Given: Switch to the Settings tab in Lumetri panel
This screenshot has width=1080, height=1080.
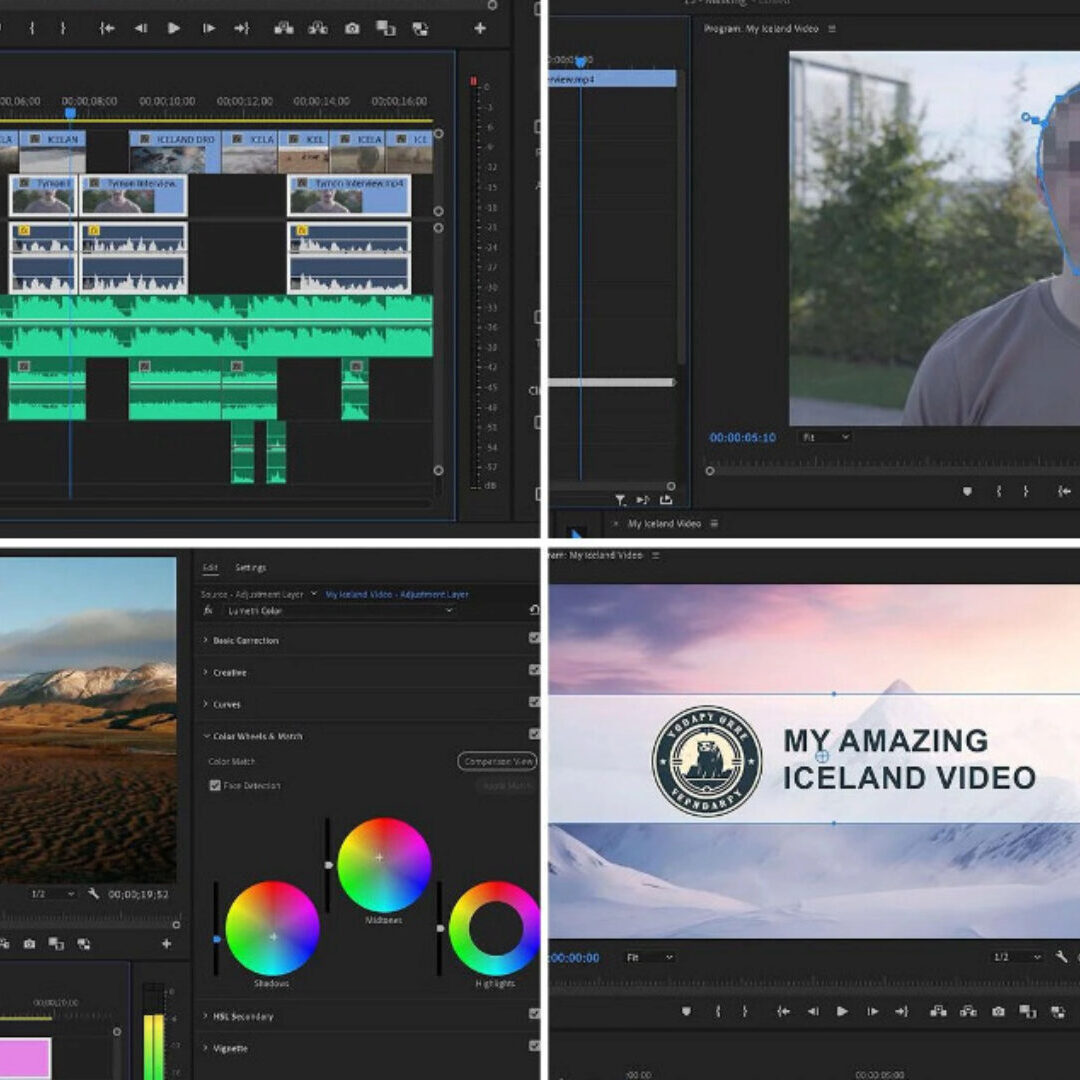Looking at the screenshot, I should tap(250, 568).
